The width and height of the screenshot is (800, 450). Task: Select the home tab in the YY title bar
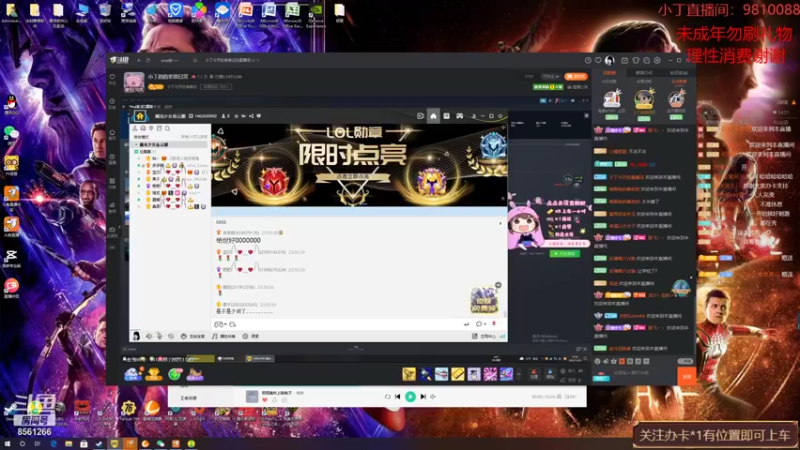click(x=433, y=116)
